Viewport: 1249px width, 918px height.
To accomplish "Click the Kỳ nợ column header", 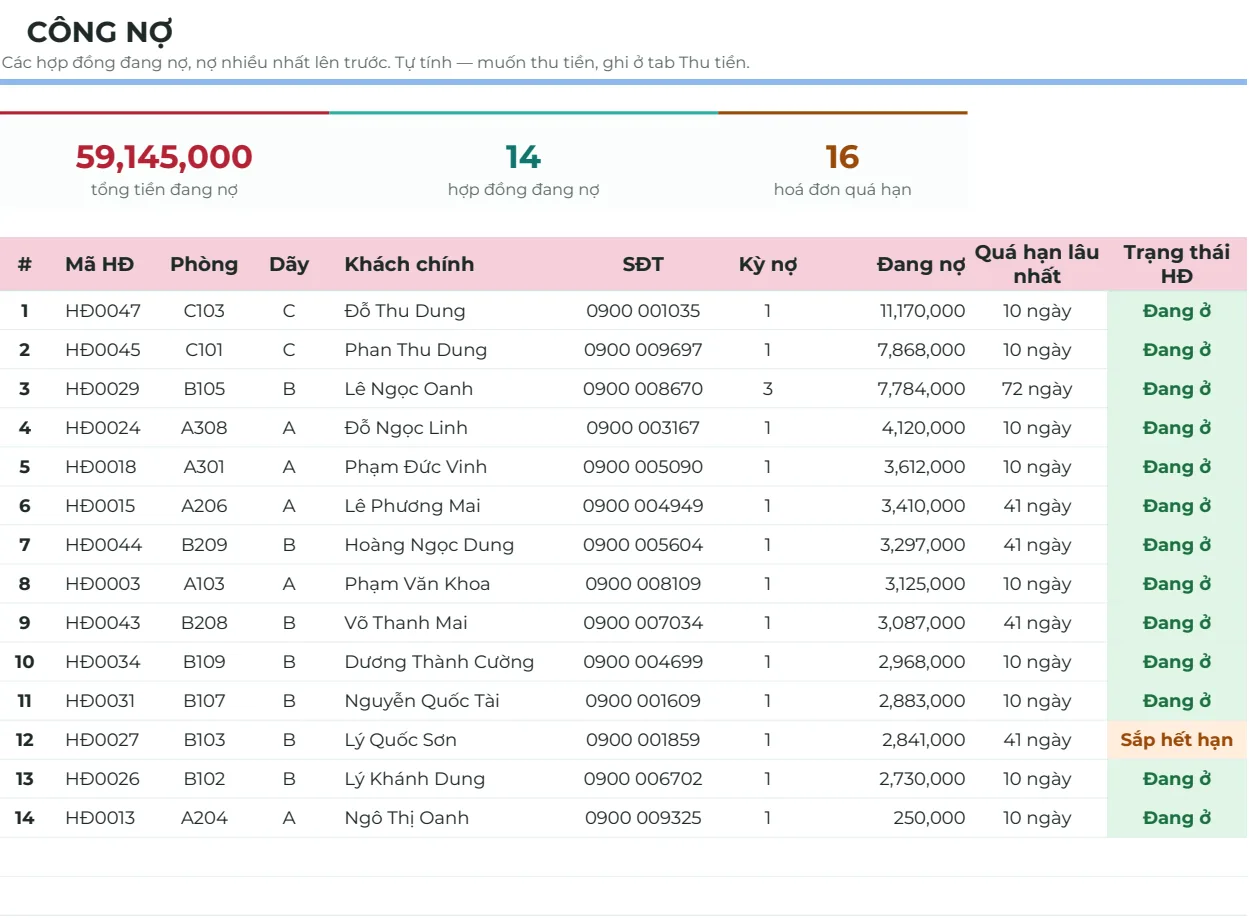I will (x=768, y=265).
